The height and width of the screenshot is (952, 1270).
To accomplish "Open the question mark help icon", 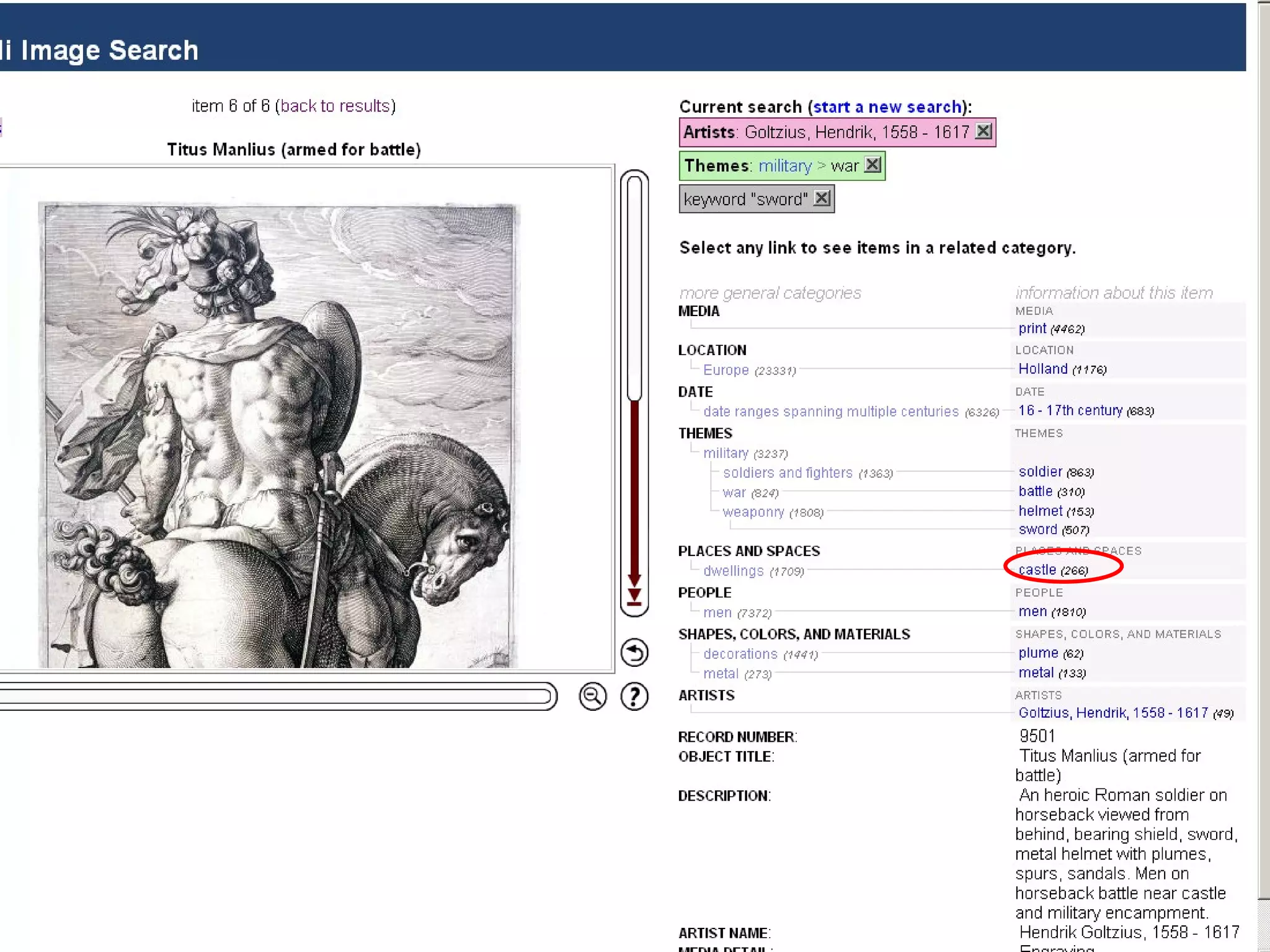I will [634, 696].
